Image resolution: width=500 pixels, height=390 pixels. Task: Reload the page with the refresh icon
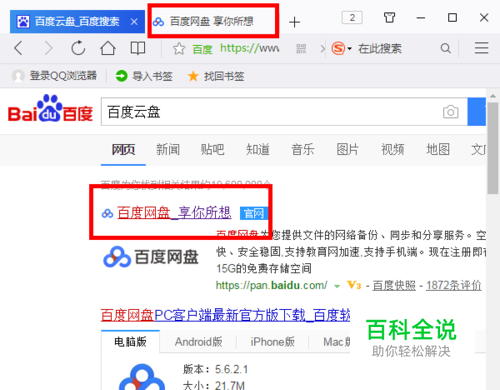click(x=78, y=48)
